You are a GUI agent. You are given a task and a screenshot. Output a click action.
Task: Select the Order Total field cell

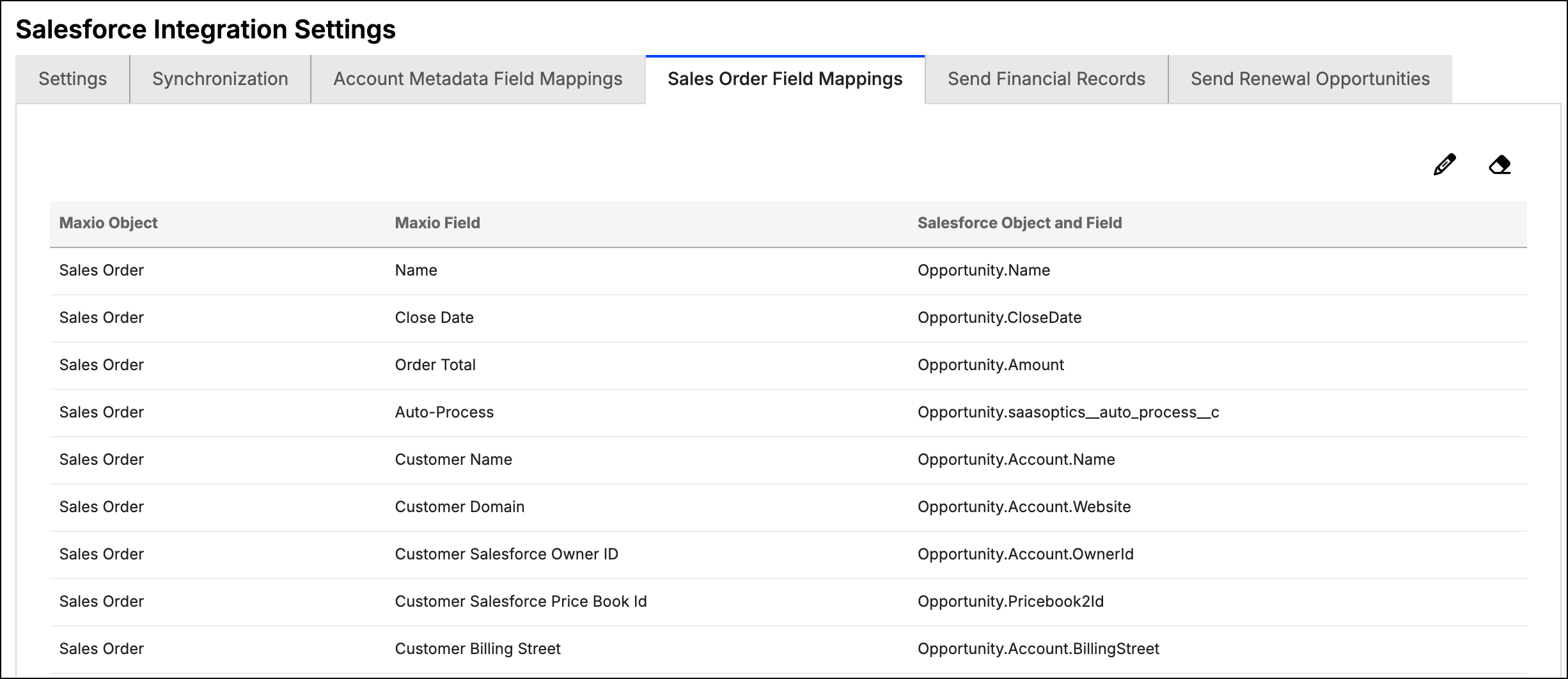point(435,365)
